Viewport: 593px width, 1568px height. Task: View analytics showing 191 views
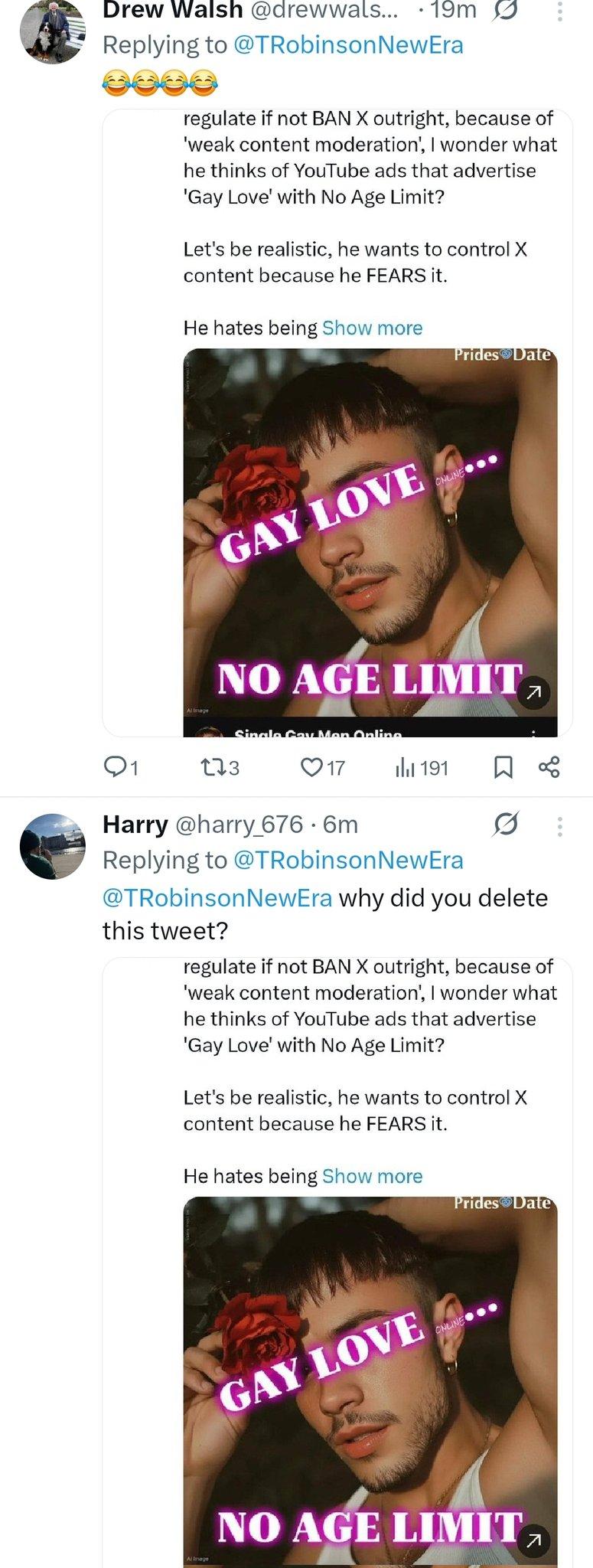click(405, 766)
